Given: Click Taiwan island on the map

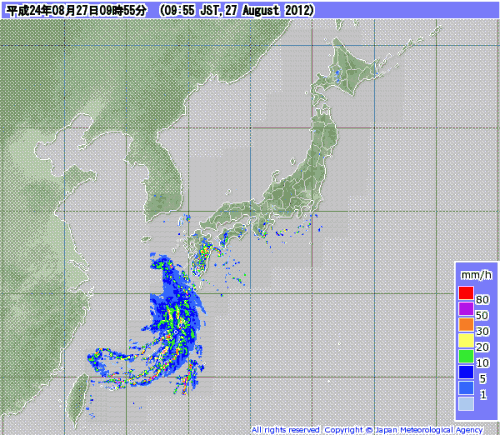Looking at the screenshot, I should [x=77, y=398].
